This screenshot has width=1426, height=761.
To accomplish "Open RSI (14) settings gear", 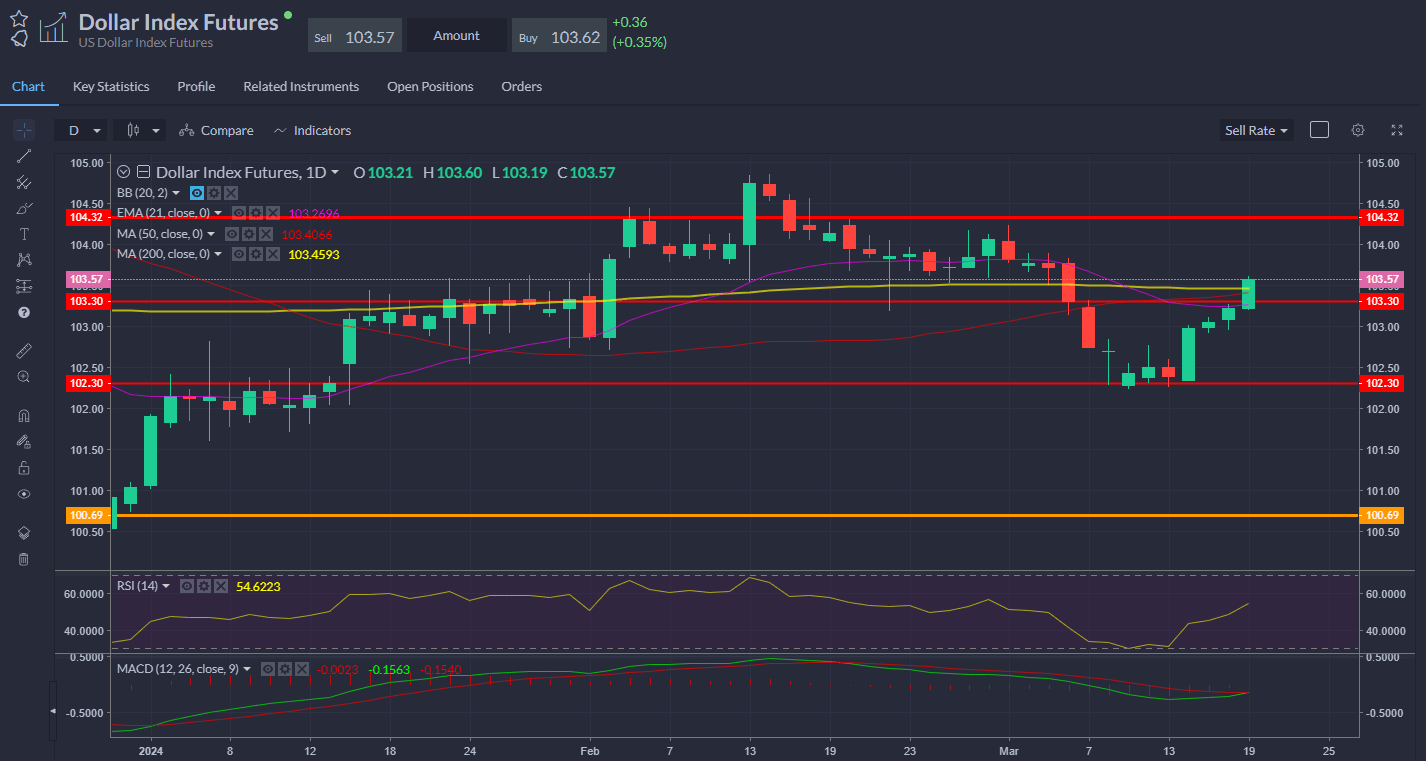I will 204,586.
